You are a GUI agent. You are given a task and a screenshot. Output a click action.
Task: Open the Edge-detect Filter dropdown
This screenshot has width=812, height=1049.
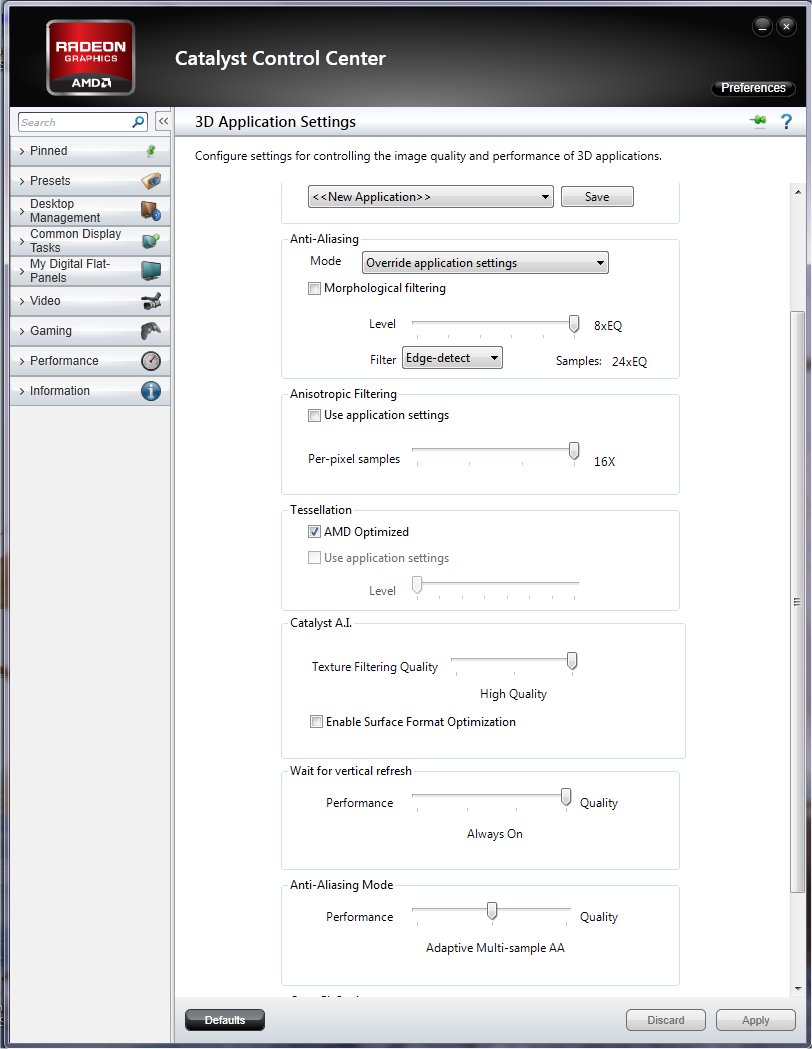[452, 358]
